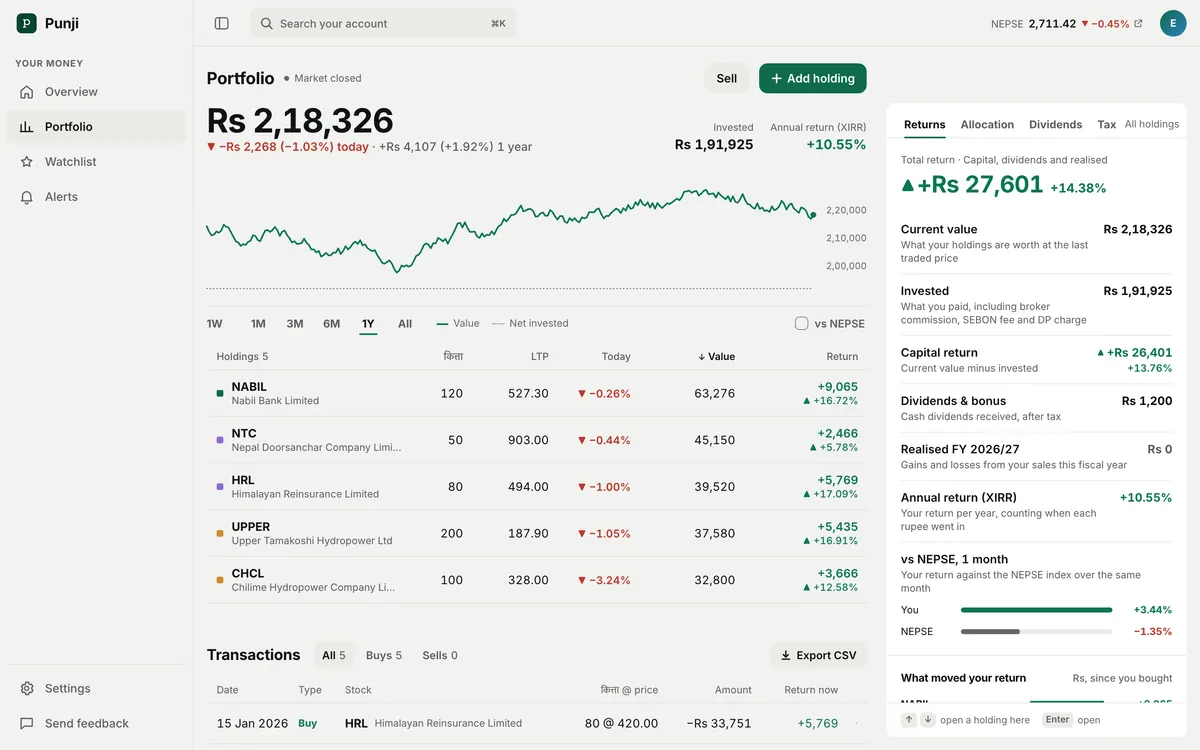
Task: Open the NABIL holding row
Action: [537, 394]
